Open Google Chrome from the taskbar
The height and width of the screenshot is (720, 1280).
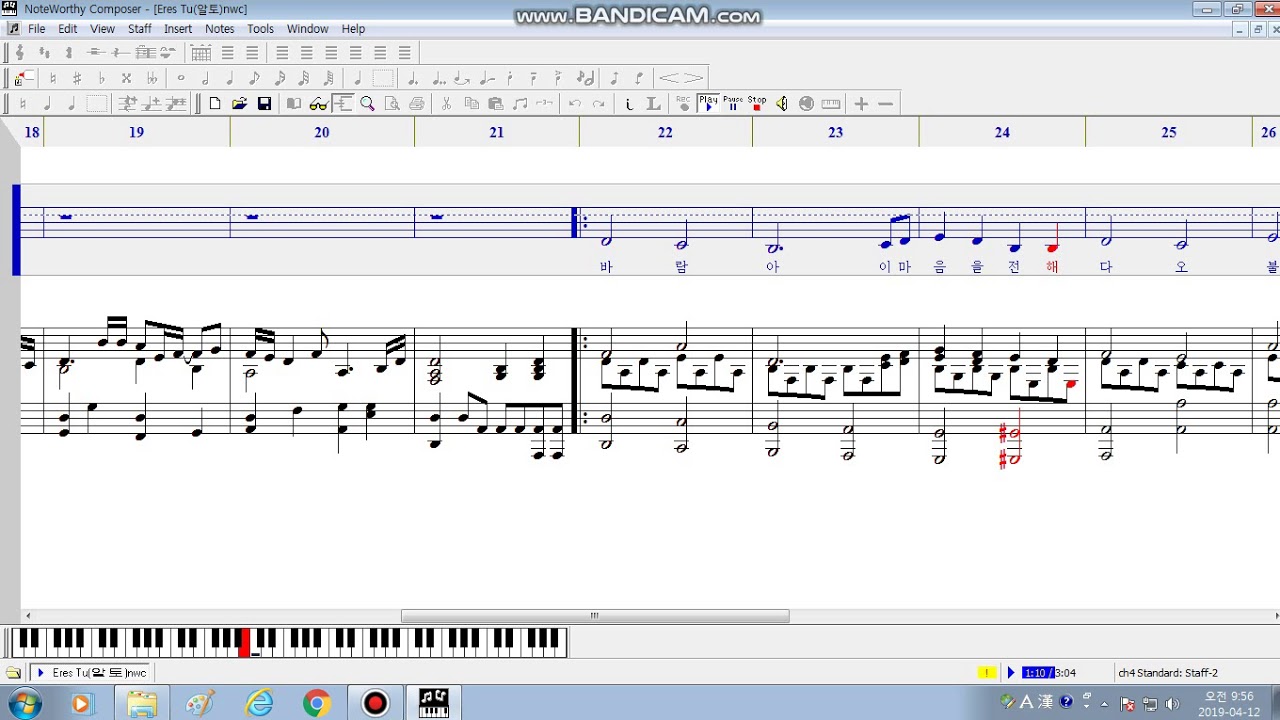click(317, 703)
